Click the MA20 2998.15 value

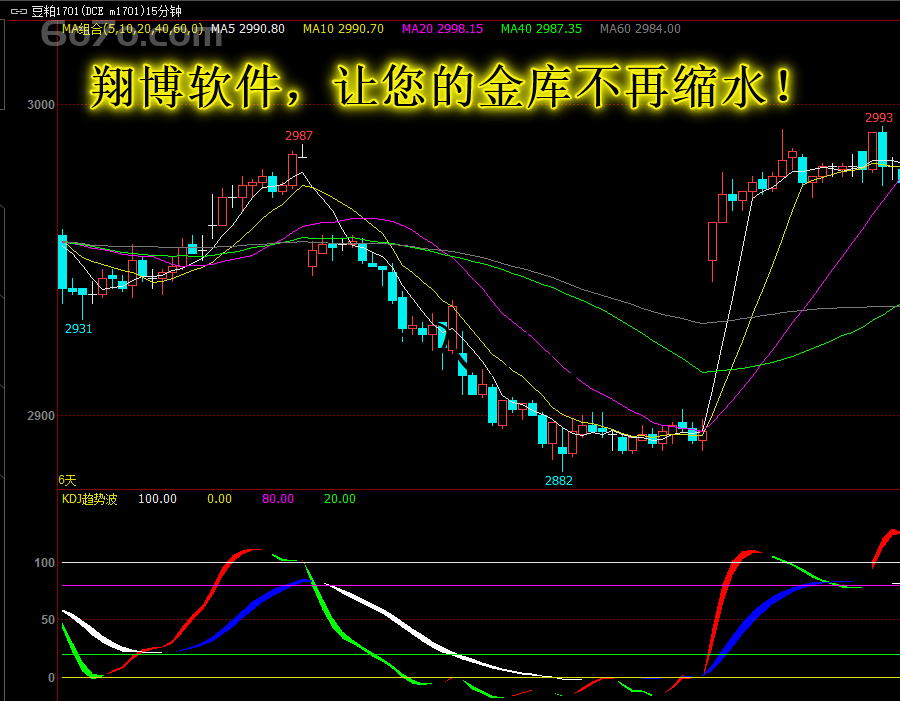443,29
